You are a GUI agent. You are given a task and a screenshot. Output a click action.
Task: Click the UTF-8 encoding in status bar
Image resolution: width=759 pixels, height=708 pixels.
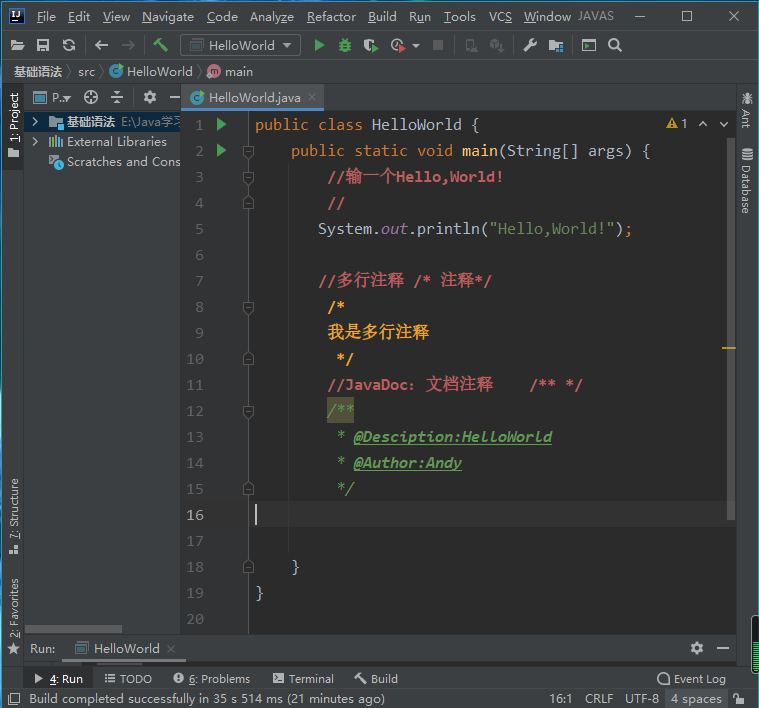click(x=641, y=699)
